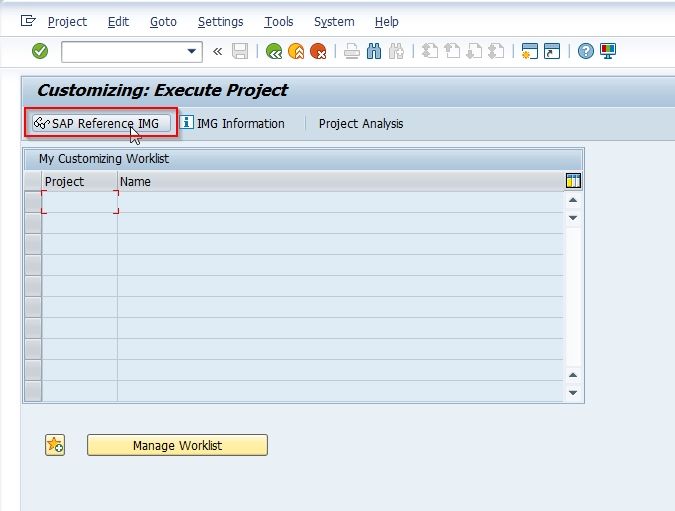Open the Settings menu
Screen dimensions: 675x511
click(x=220, y=22)
